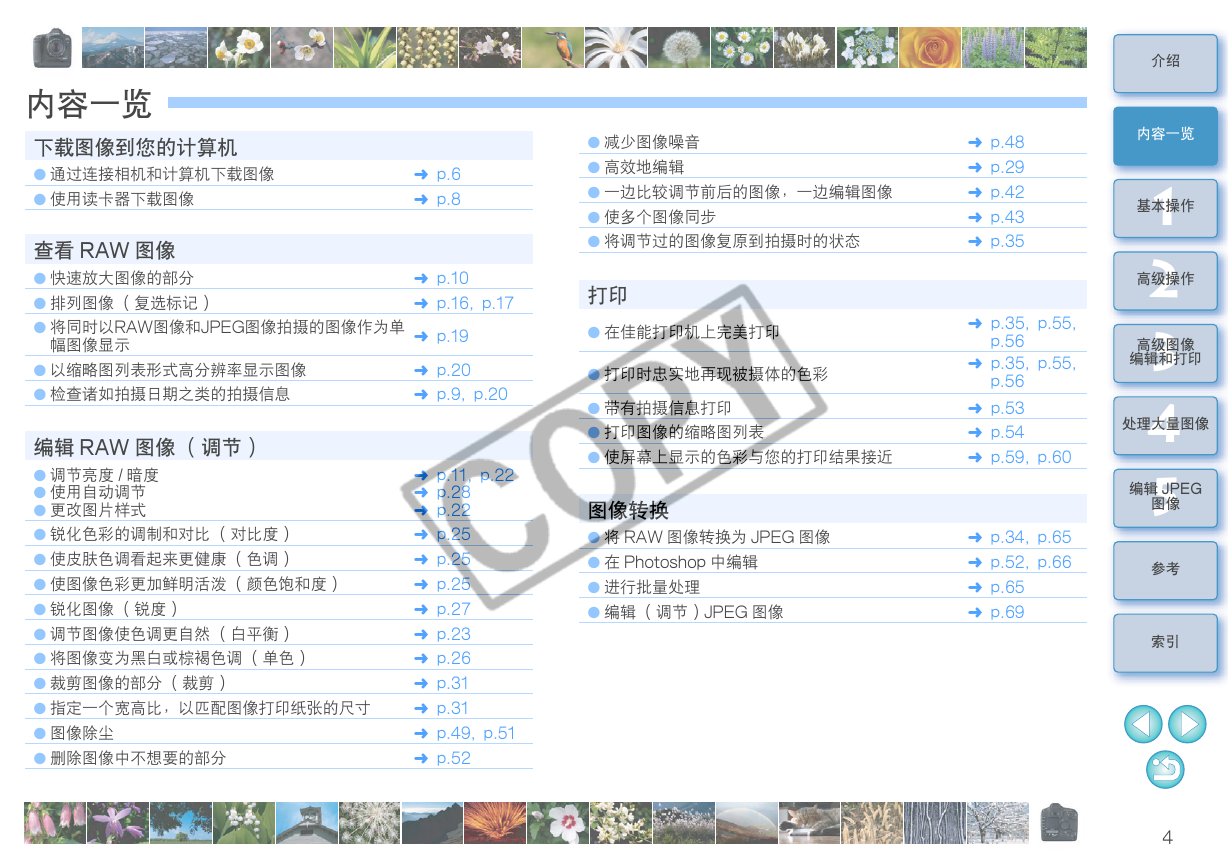Image resolution: width=1228 pixels, height=868 pixels.
Task: Open p.26 link for 单色
Action: (x=453, y=658)
